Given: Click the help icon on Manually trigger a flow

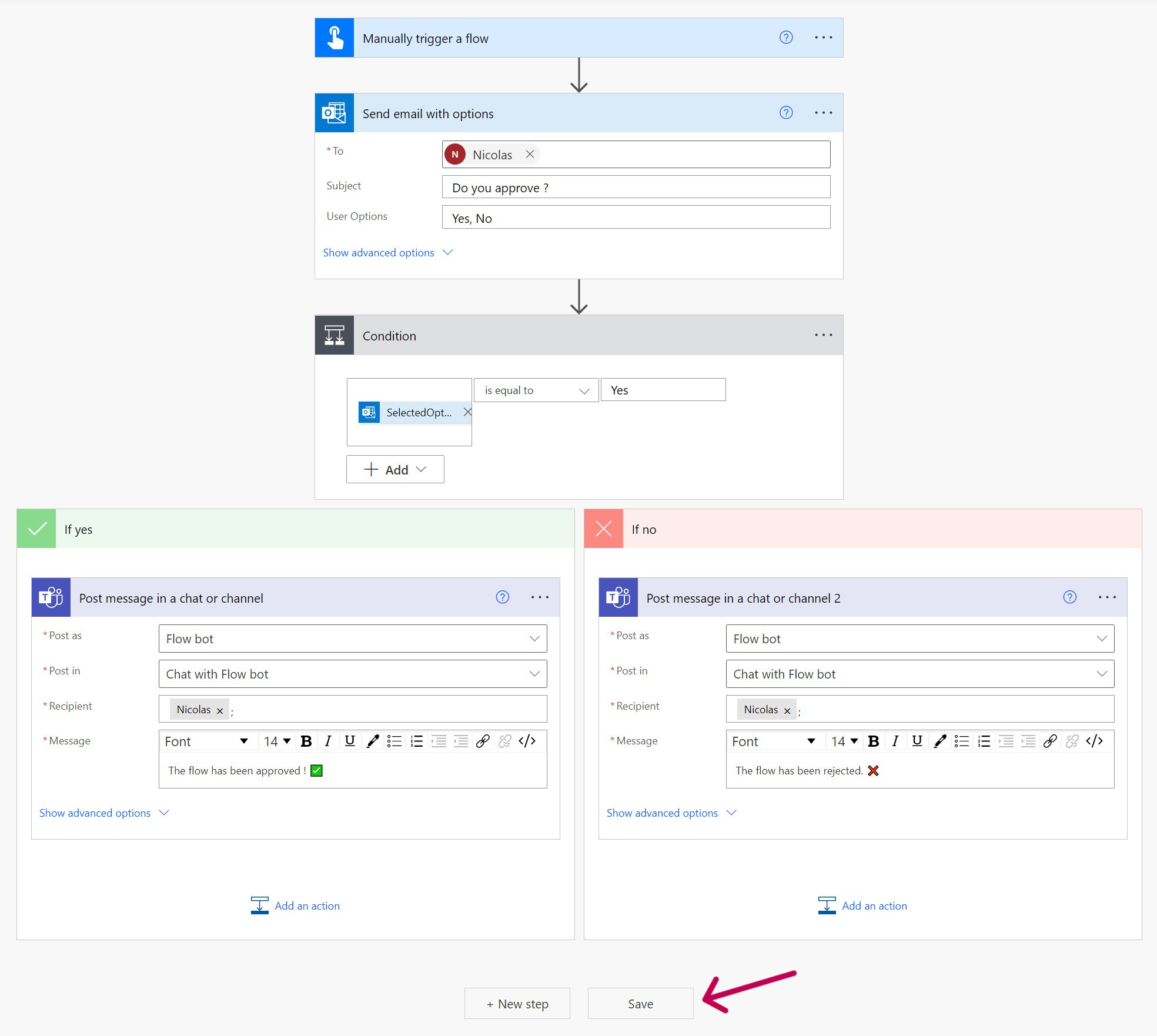Looking at the screenshot, I should click(x=786, y=38).
